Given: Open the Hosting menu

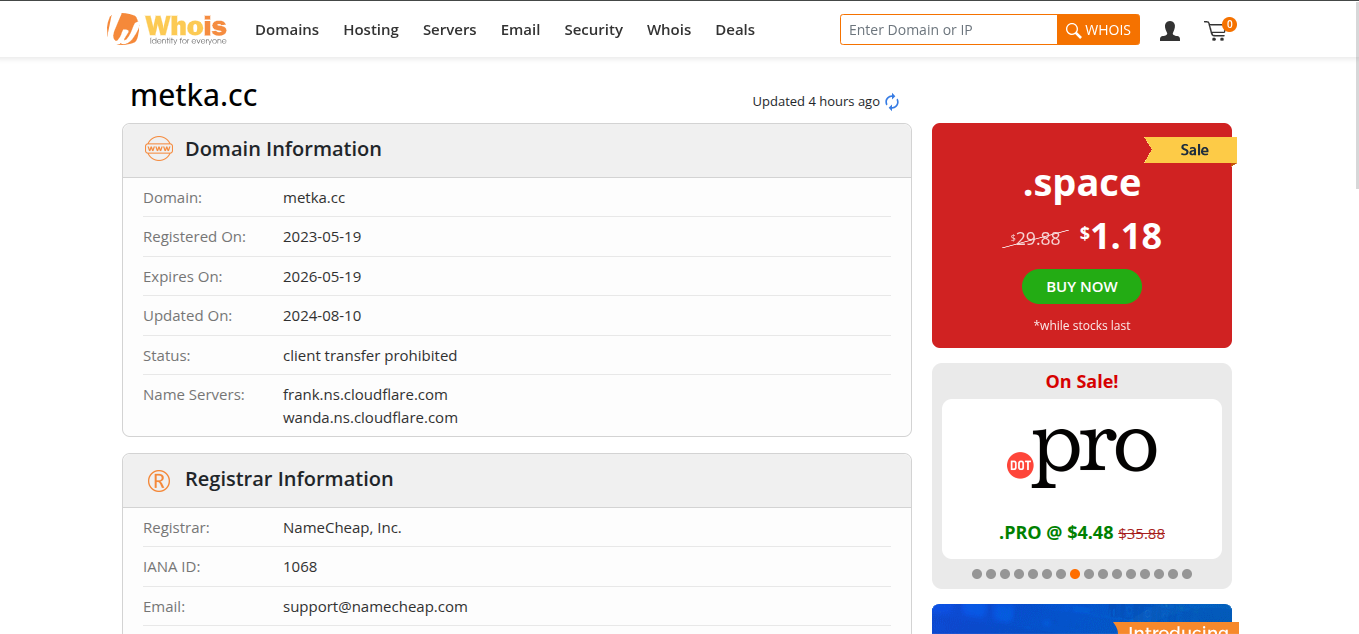Looking at the screenshot, I should 371,30.
